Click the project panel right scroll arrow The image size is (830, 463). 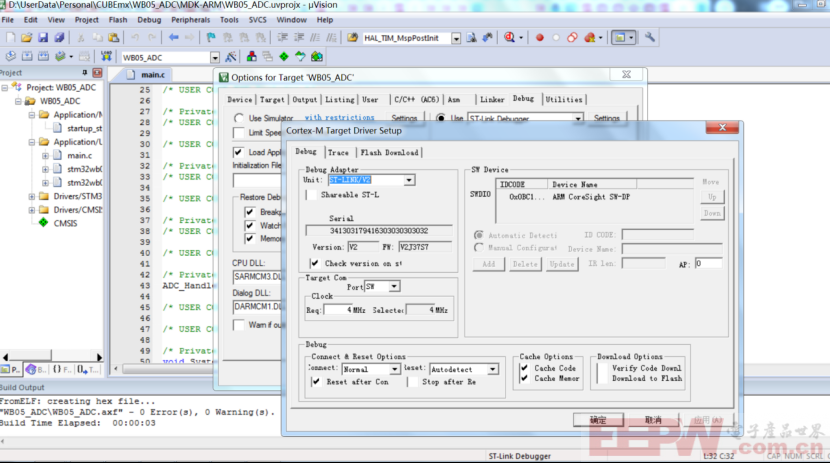[x=99, y=357]
